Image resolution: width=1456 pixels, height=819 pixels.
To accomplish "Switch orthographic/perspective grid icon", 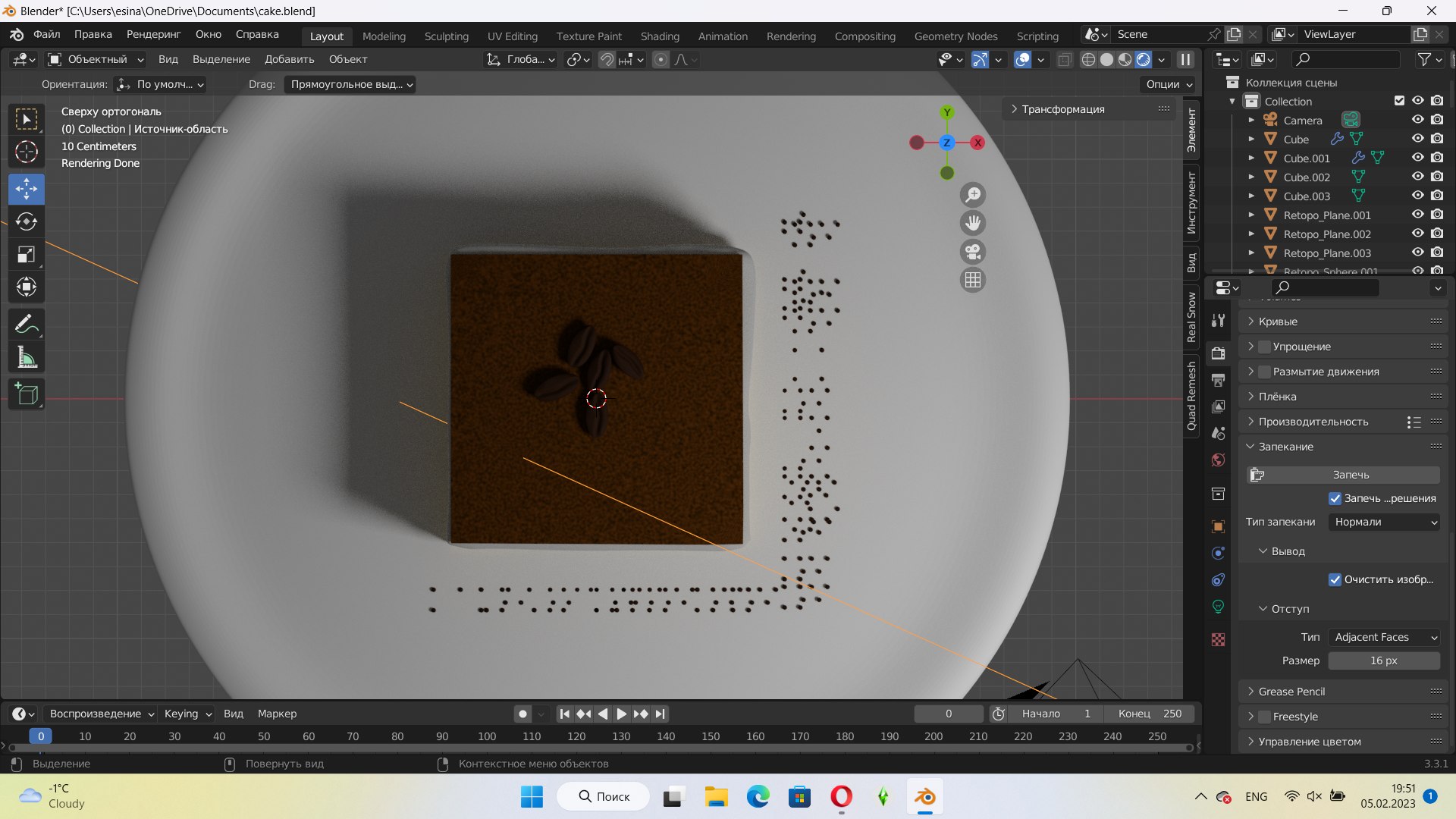I will [973, 280].
